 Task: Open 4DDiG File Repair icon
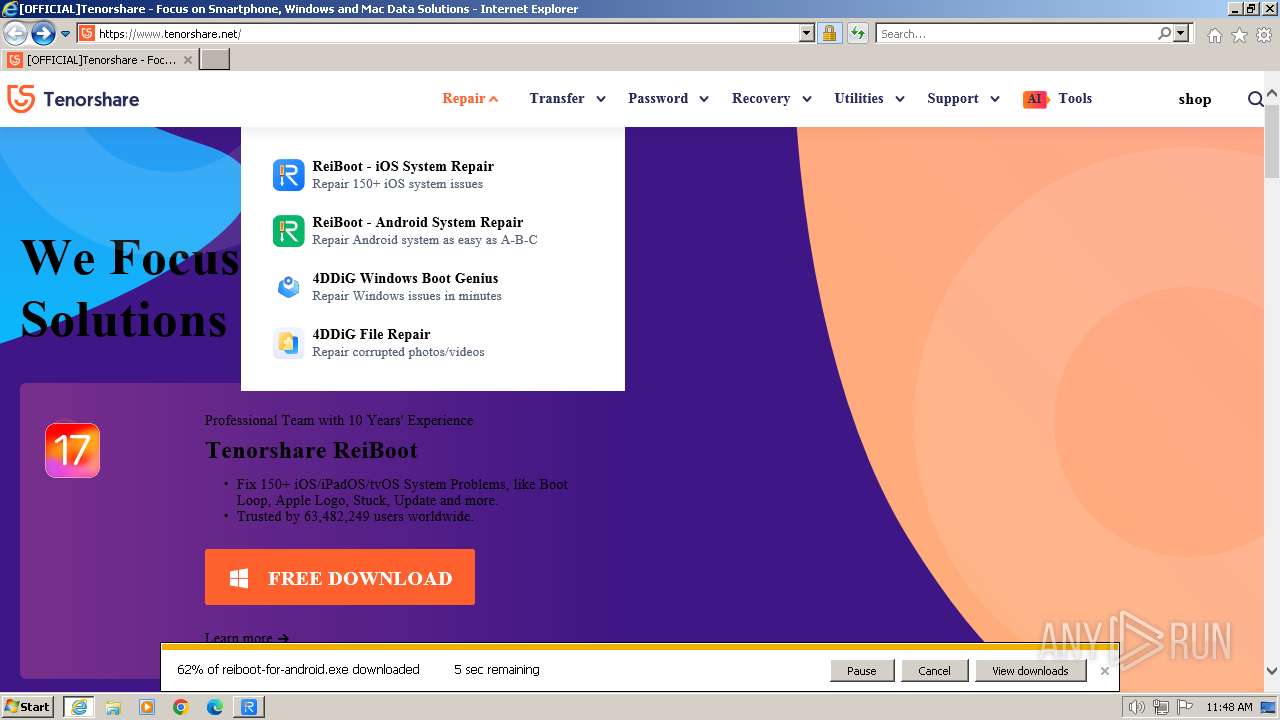pyautogui.click(x=288, y=343)
